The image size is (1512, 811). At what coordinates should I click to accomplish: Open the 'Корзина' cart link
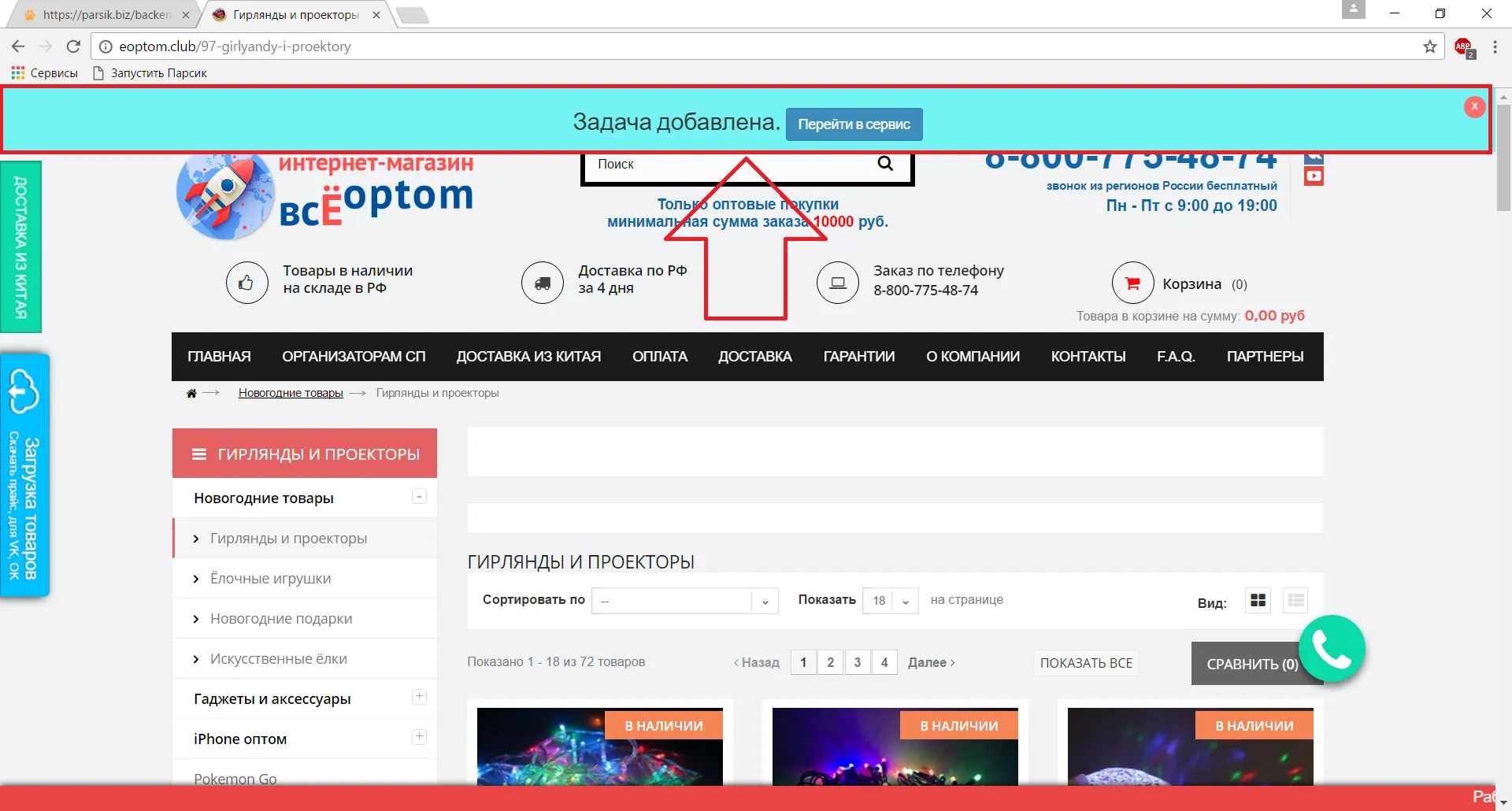coord(1191,284)
